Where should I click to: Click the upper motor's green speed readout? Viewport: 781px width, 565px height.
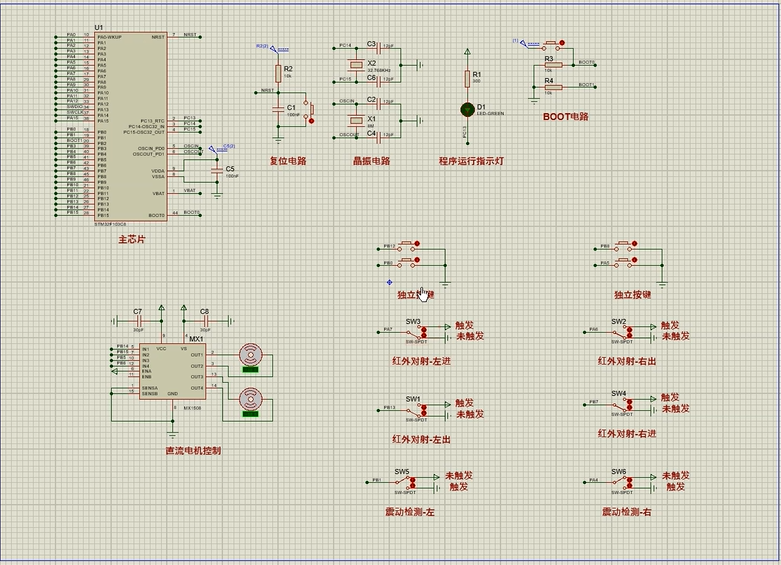[250, 369]
